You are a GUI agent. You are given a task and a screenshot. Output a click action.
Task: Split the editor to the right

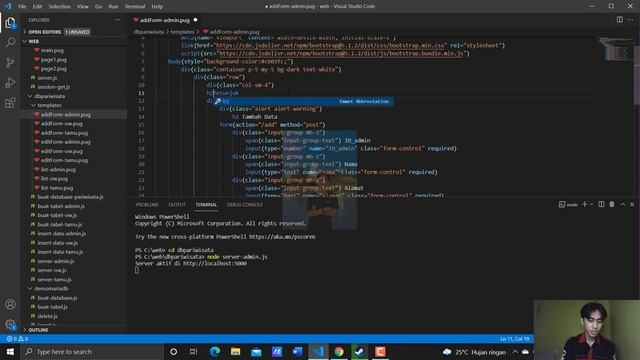click(x=620, y=20)
